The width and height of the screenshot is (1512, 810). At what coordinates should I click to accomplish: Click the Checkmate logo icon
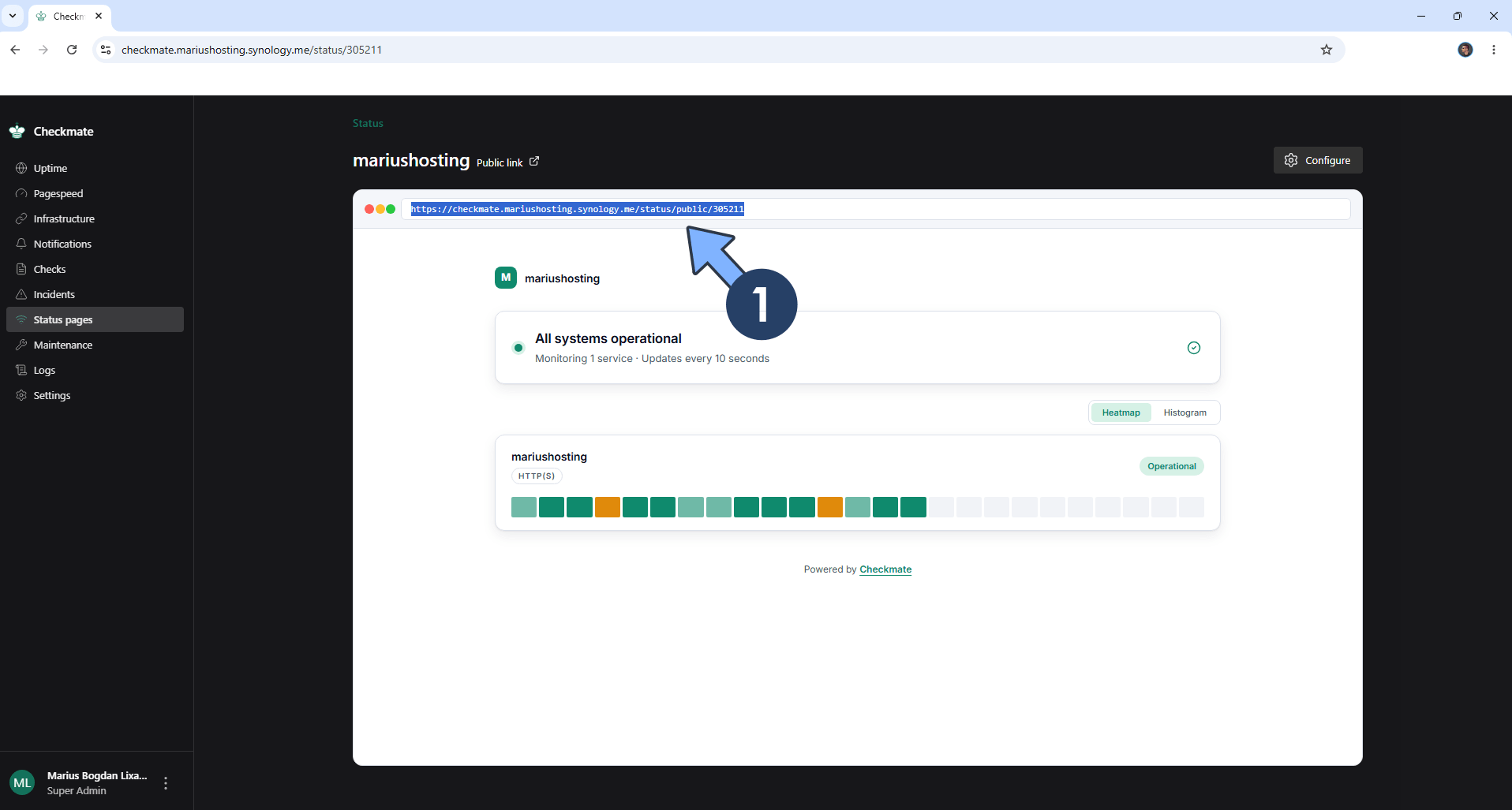pyautogui.click(x=17, y=131)
